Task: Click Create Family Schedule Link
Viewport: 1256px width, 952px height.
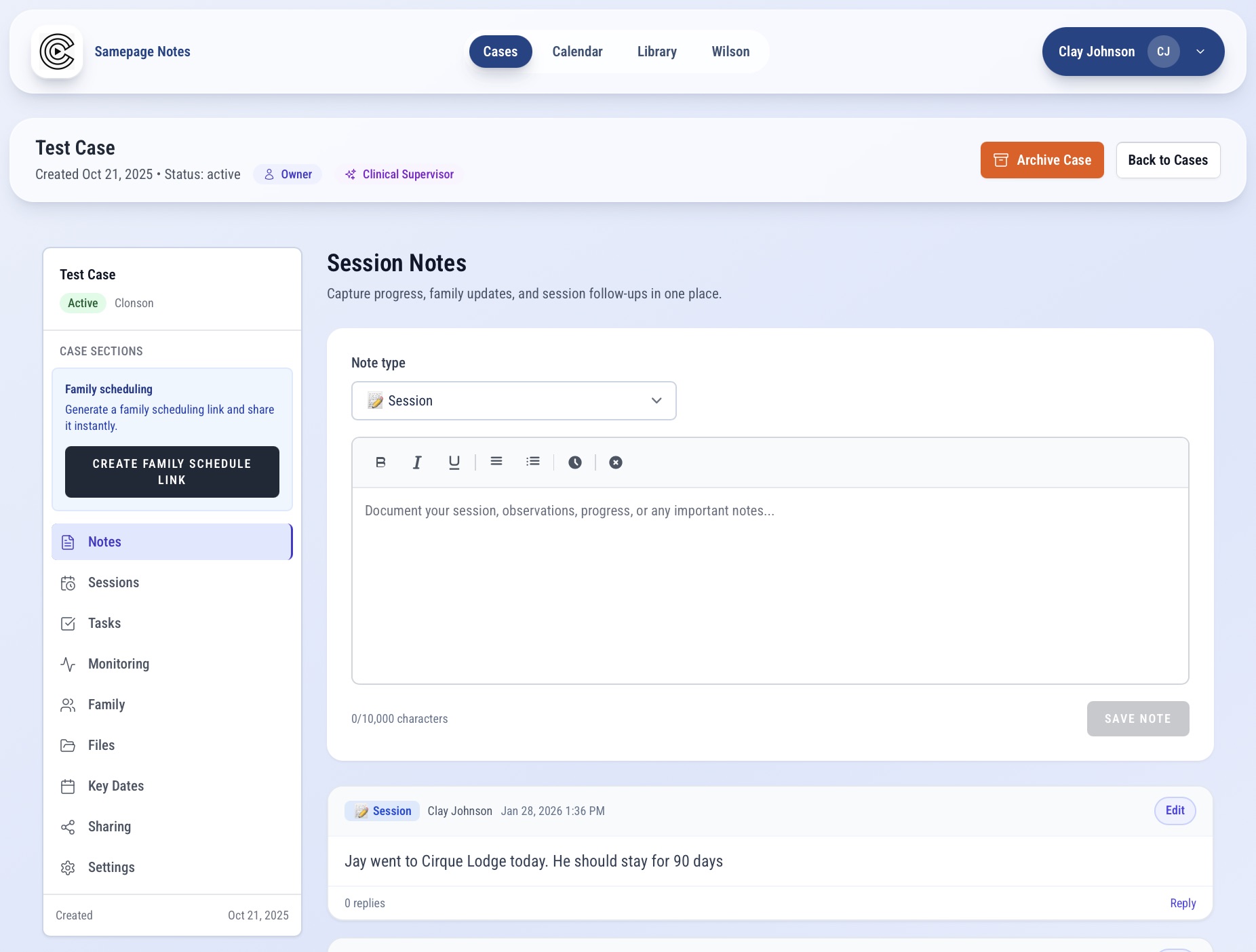Action: click(172, 472)
